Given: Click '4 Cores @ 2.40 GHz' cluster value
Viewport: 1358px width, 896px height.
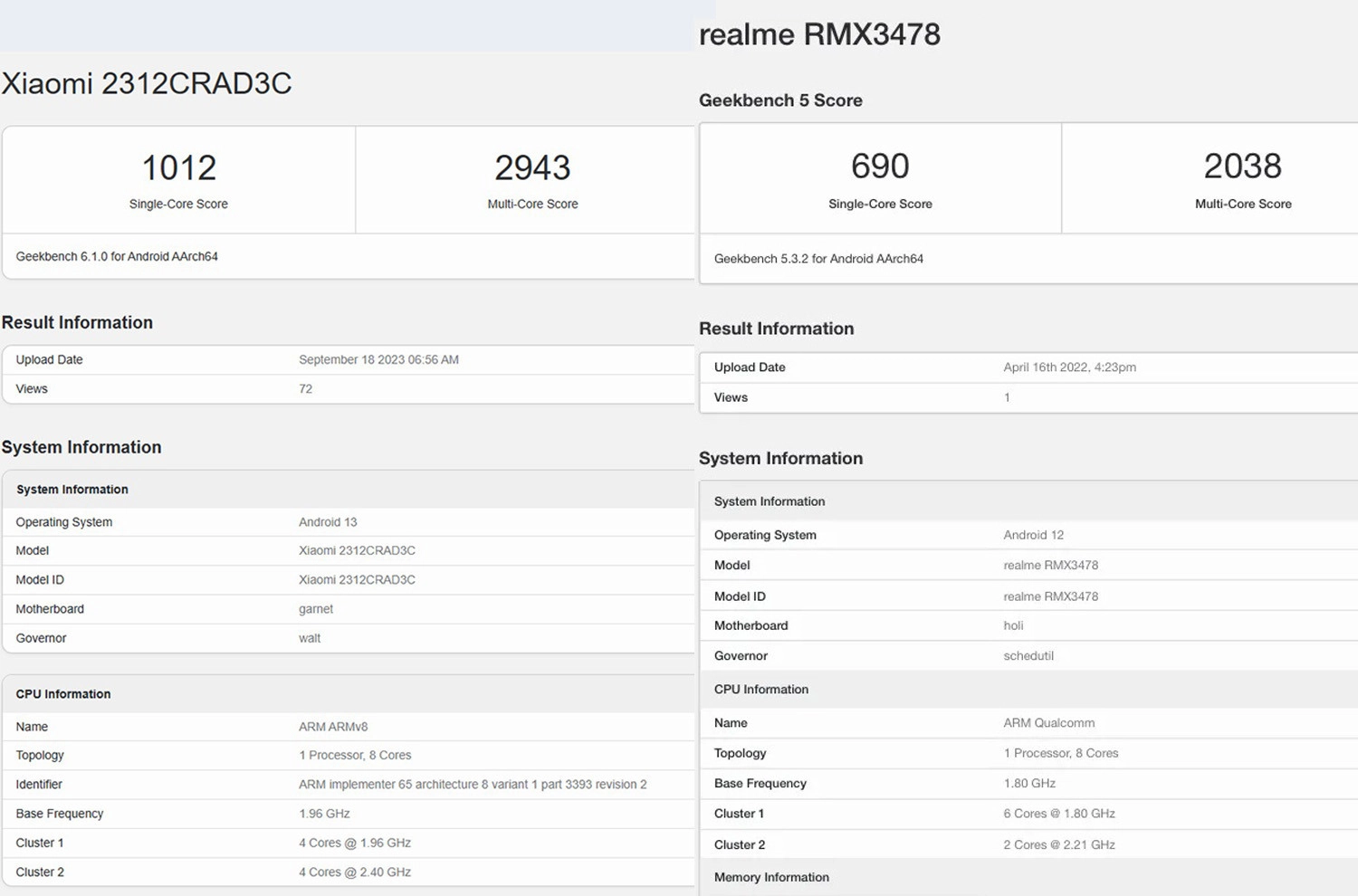Looking at the screenshot, I should (355, 872).
